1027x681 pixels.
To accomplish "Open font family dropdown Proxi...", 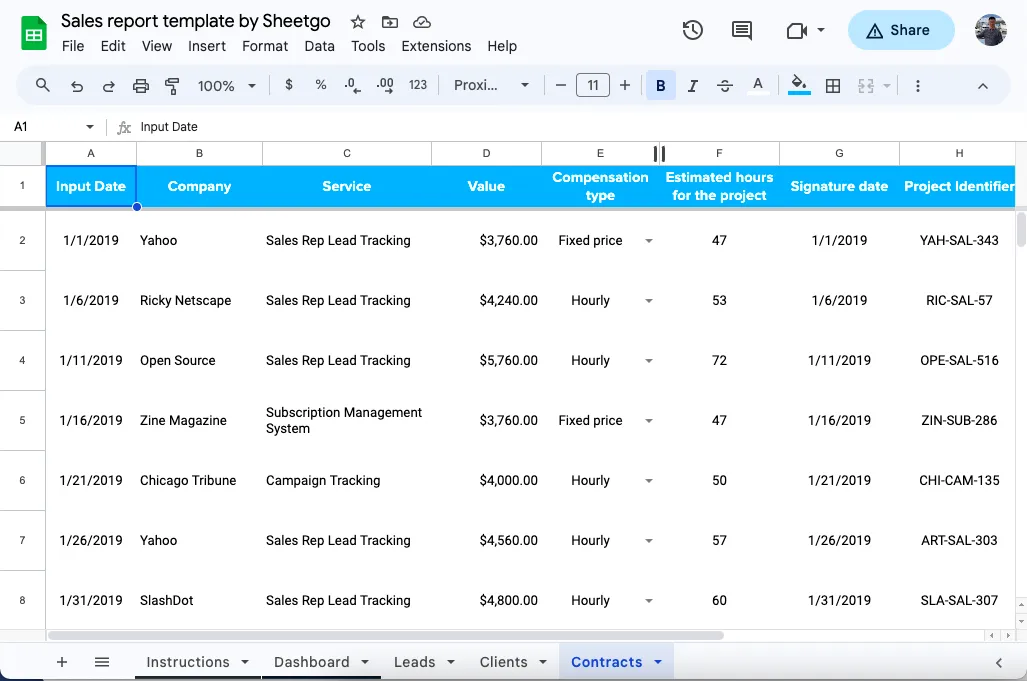I will click(x=491, y=85).
